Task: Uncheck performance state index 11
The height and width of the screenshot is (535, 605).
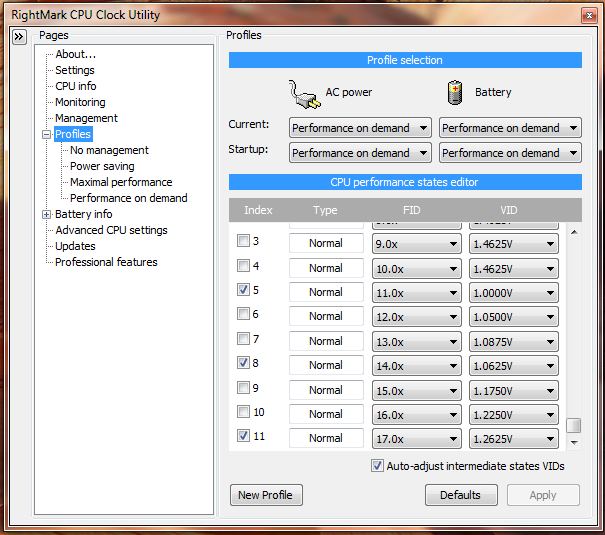Action: click(243, 436)
